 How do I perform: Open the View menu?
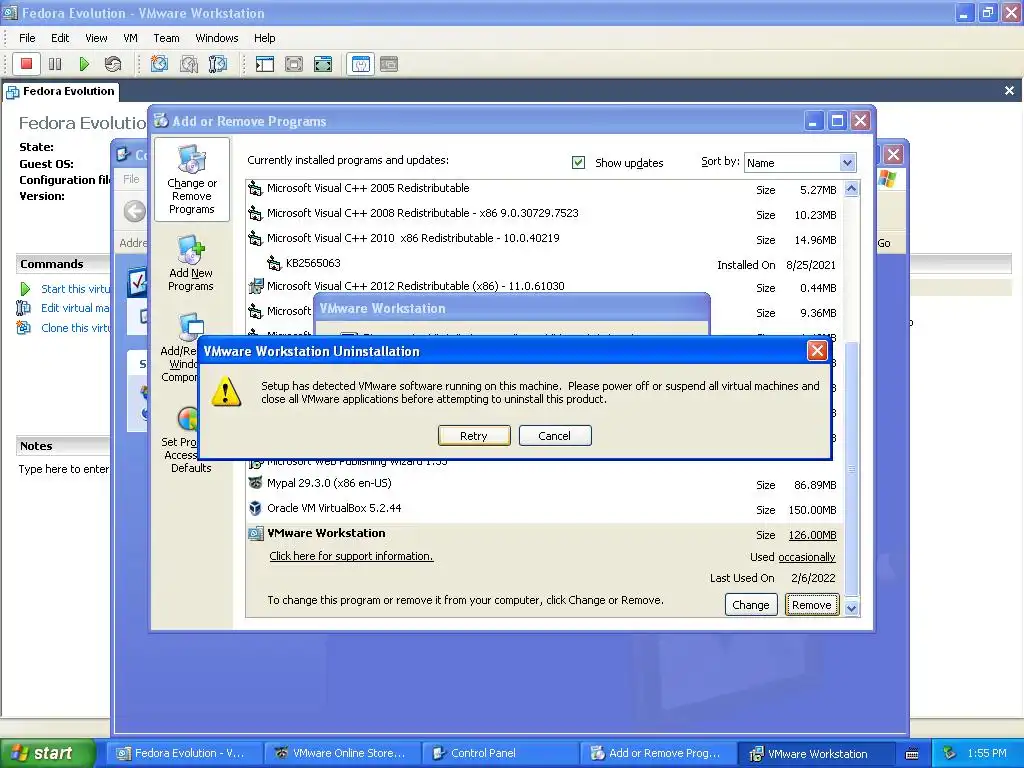click(96, 38)
